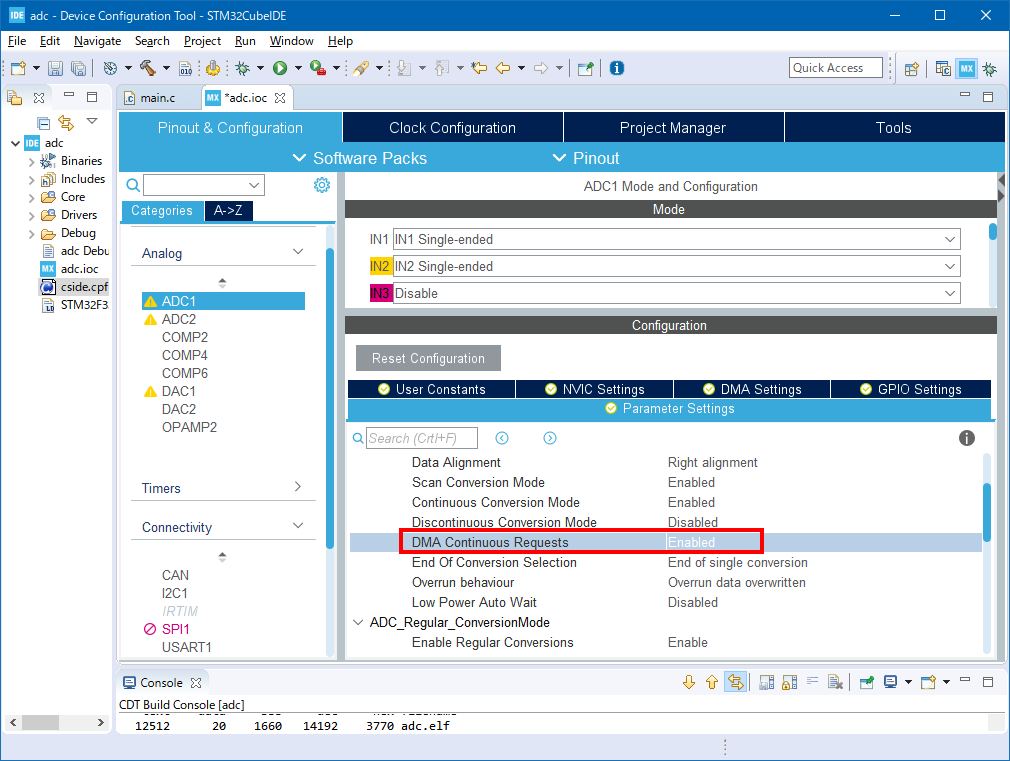
Task: Click Link with Editor icon in project explorer
Action: [x=66, y=122]
